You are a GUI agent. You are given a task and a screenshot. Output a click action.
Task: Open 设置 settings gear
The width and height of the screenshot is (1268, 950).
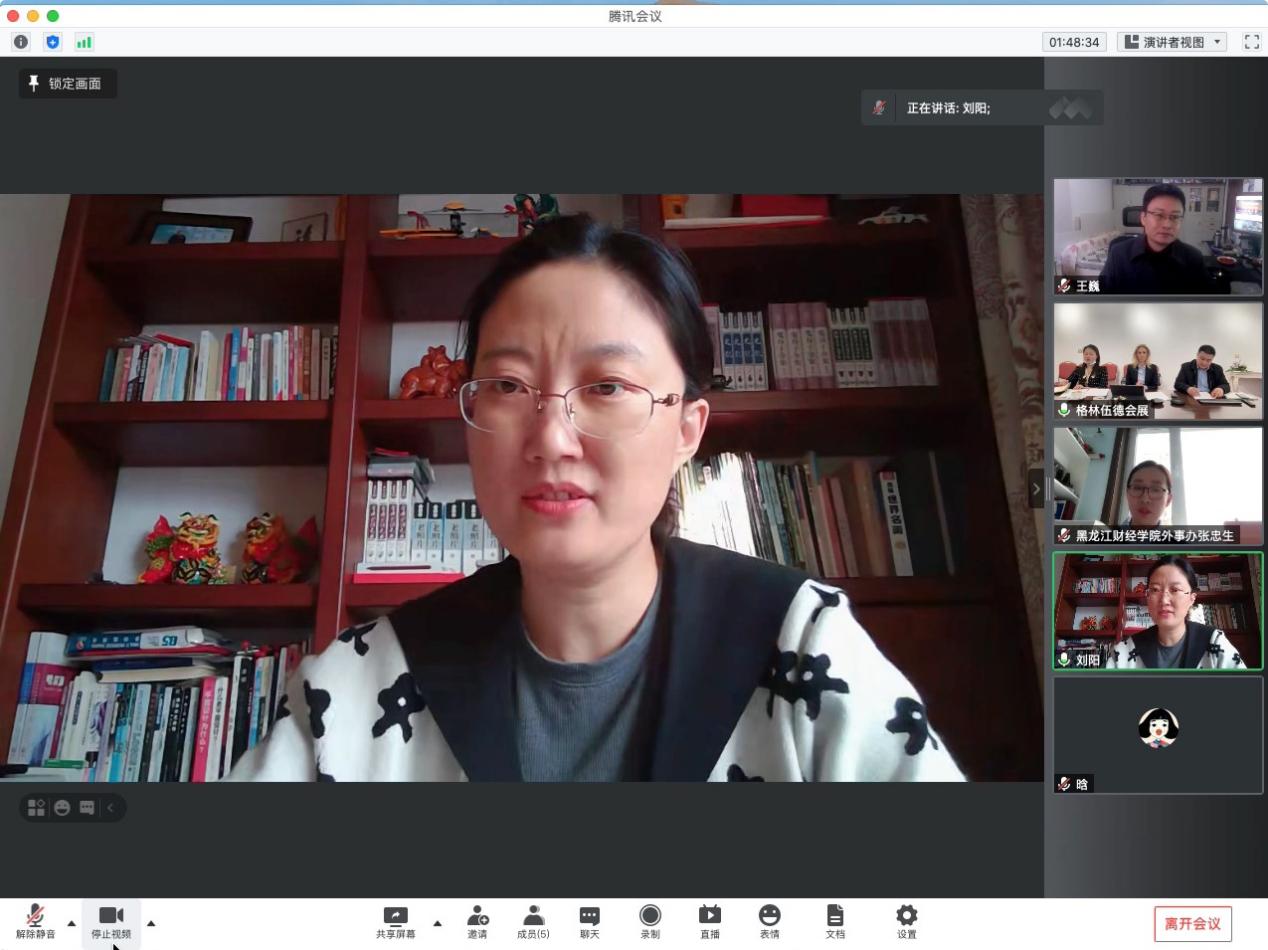click(x=906, y=922)
